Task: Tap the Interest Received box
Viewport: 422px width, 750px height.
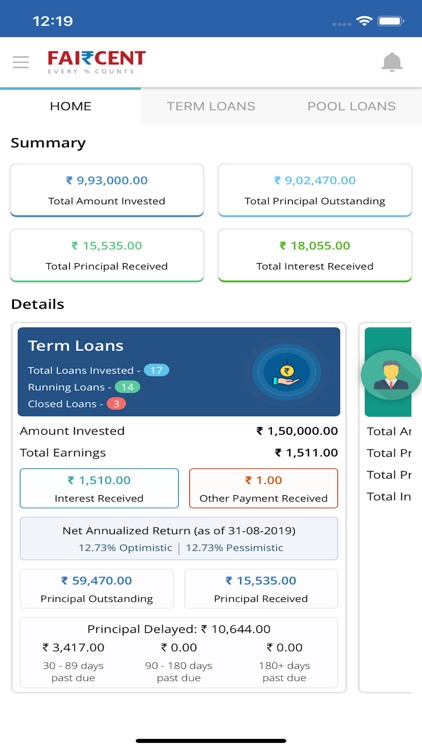Action: [x=99, y=488]
